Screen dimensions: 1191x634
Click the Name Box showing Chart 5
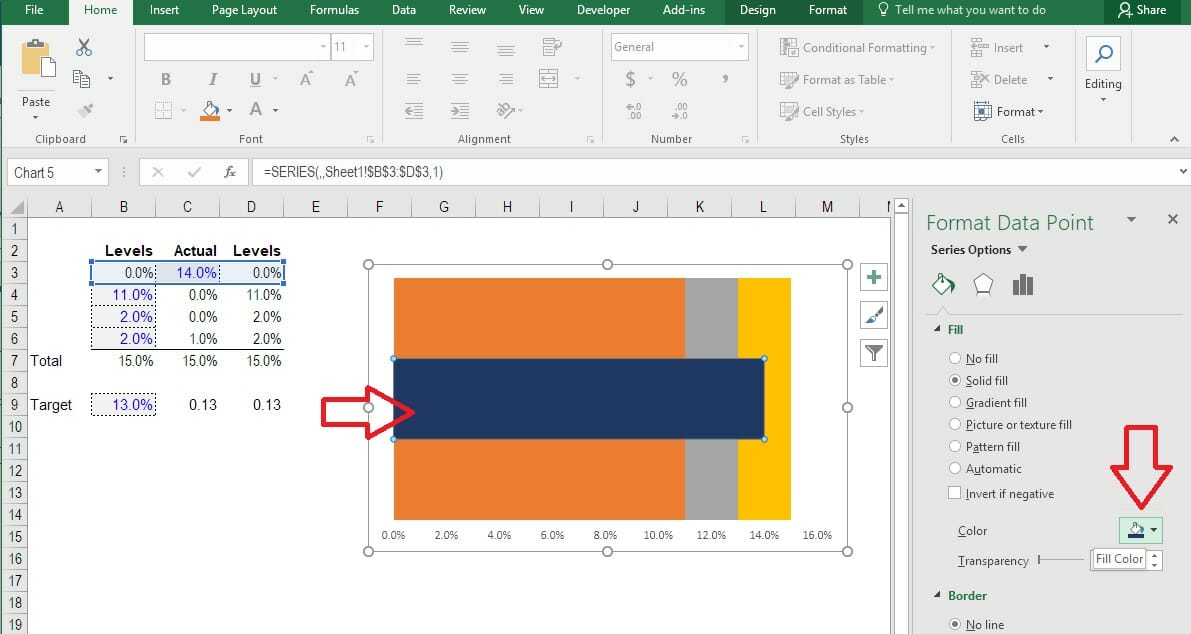point(57,172)
